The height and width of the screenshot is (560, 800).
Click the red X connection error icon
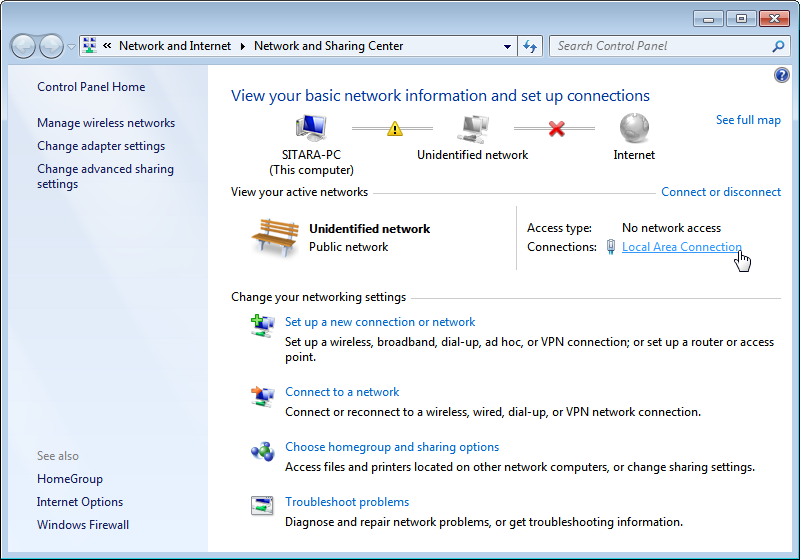(557, 129)
